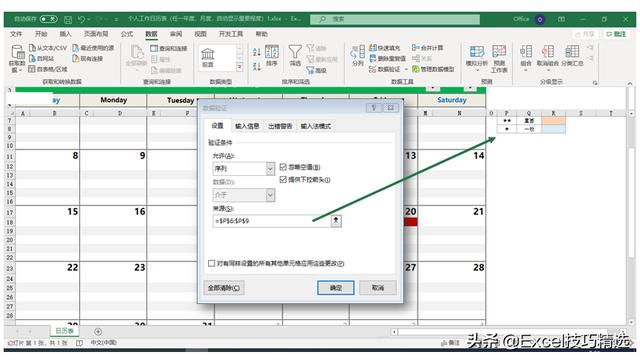Click the Source field =$P$6:$P$9
The height and width of the screenshot is (360, 640).
(271, 221)
